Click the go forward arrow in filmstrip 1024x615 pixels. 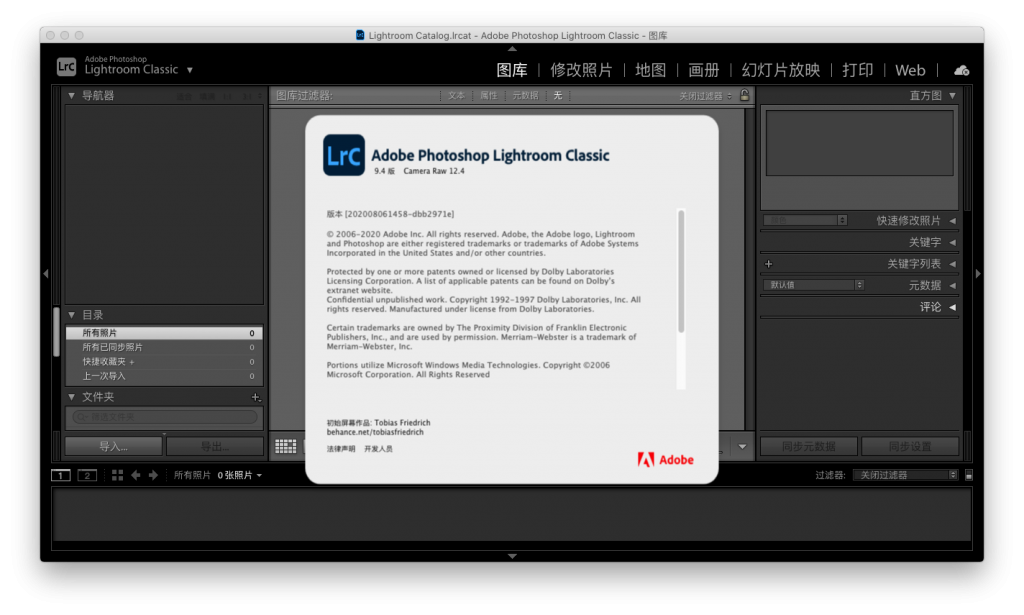point(153,475)
